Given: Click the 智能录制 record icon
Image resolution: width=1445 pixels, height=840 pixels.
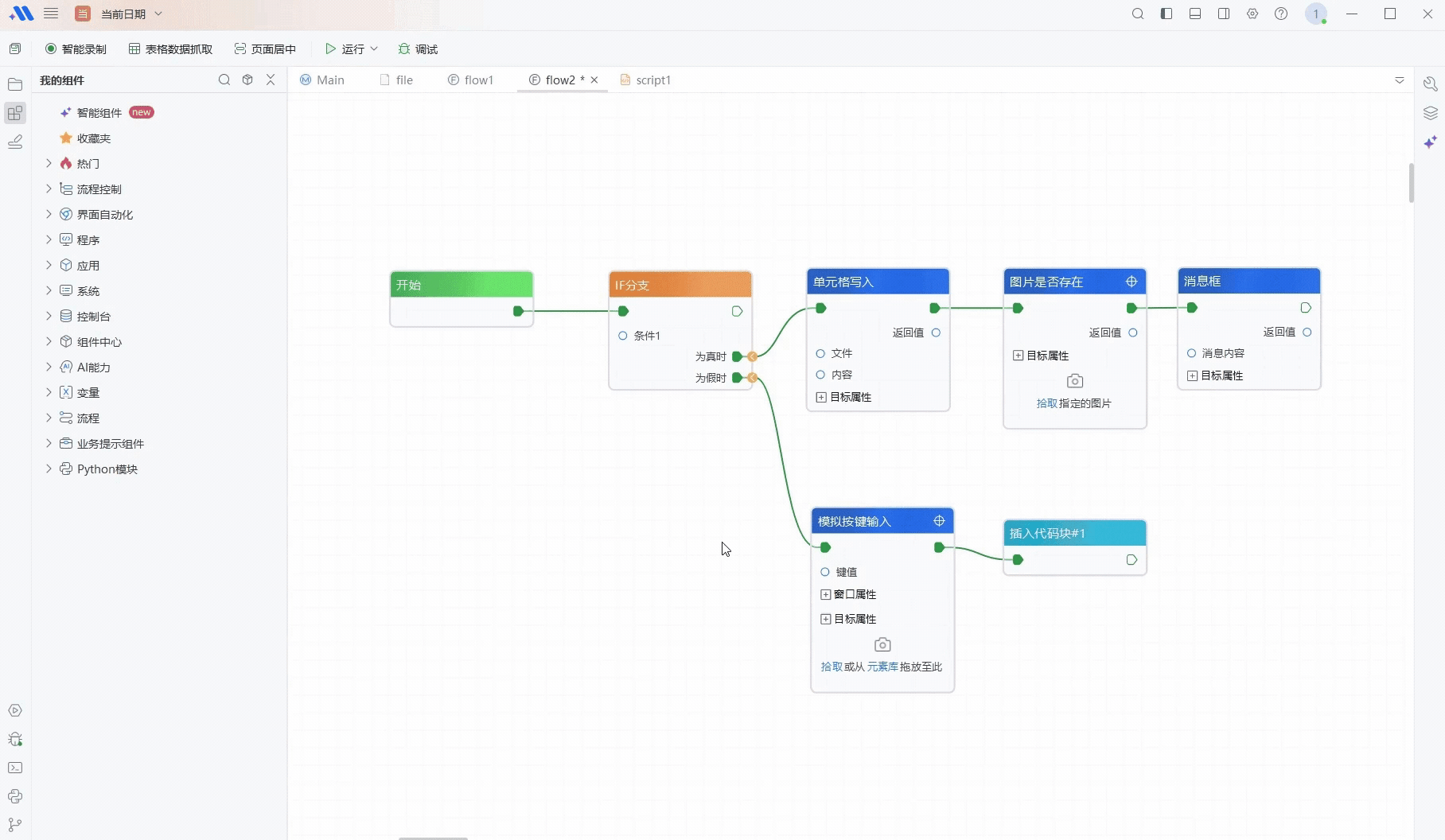Looking at the screenshot, I should pyautogui.click(x=51, y=49).
